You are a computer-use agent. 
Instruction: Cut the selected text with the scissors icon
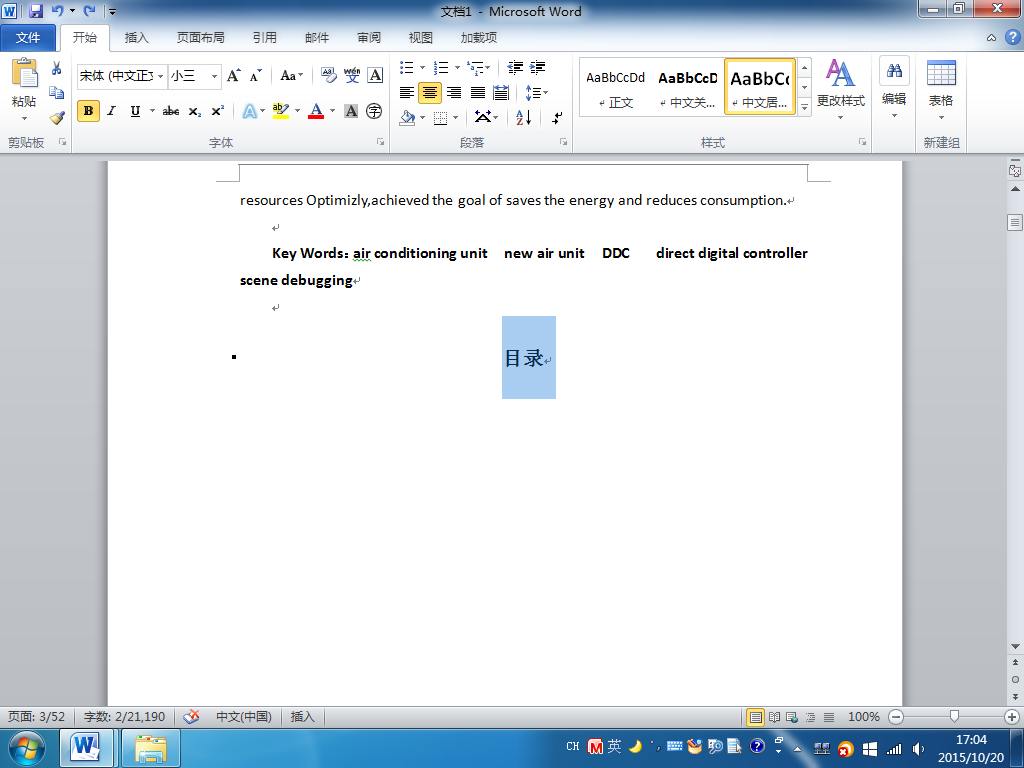57,68
